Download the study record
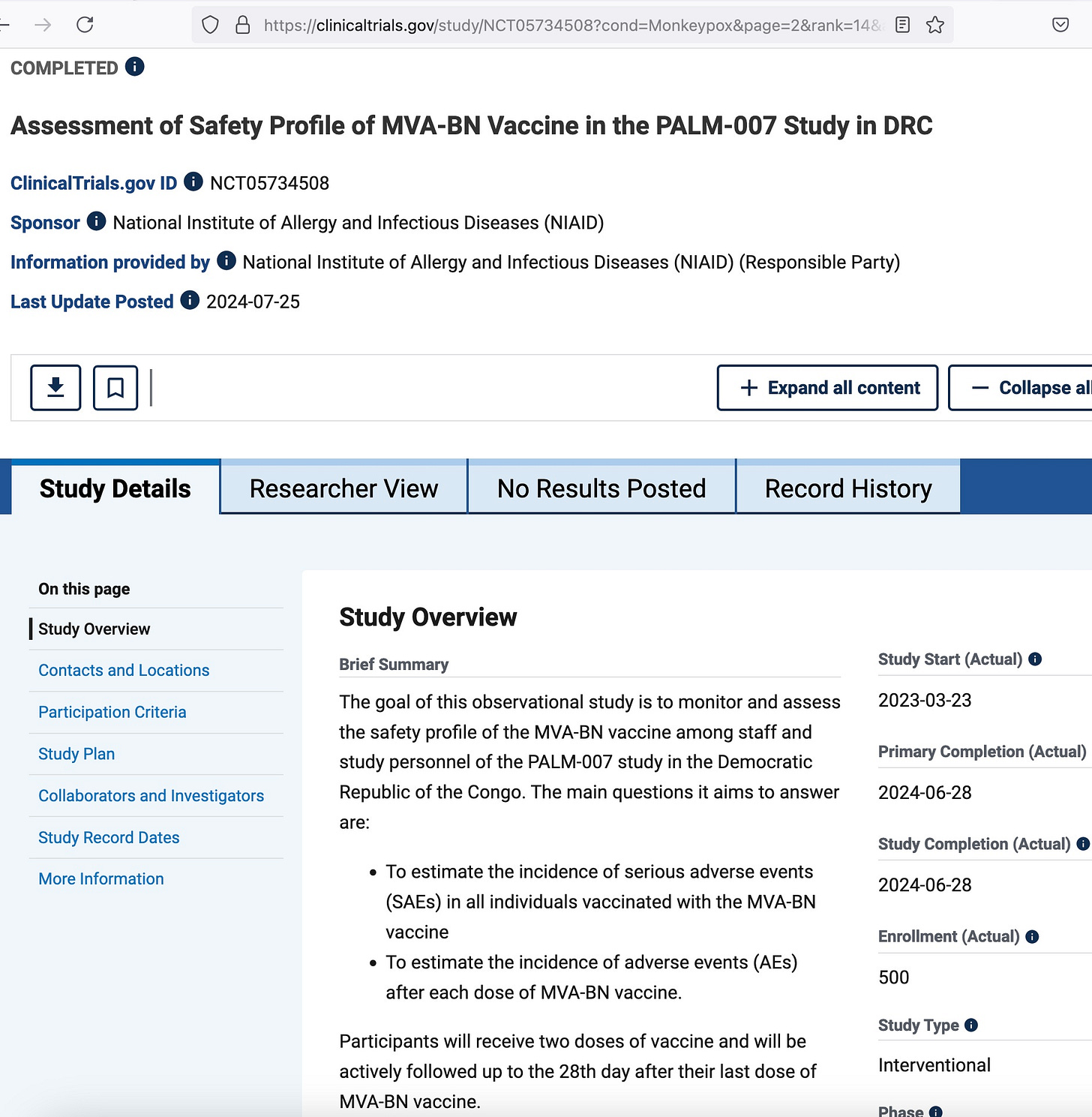The height and width of the screenshot is (1117, 1092). click(55, 388)
